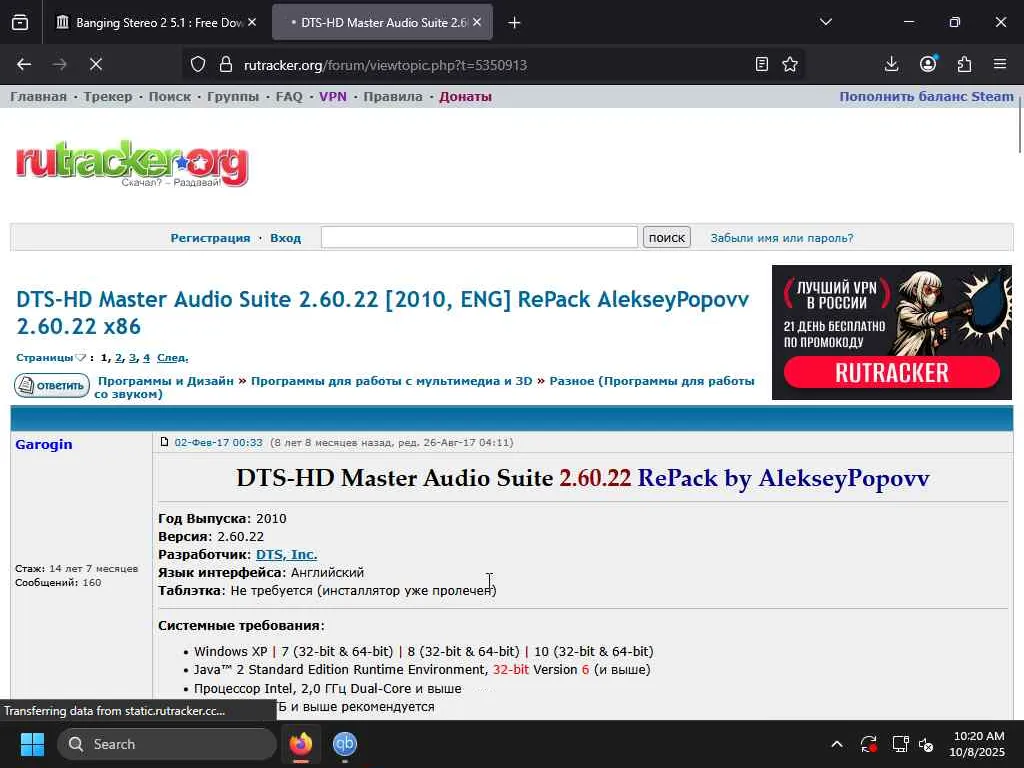
Task: Bookmark this page with star icon
Action: [790, 64]
